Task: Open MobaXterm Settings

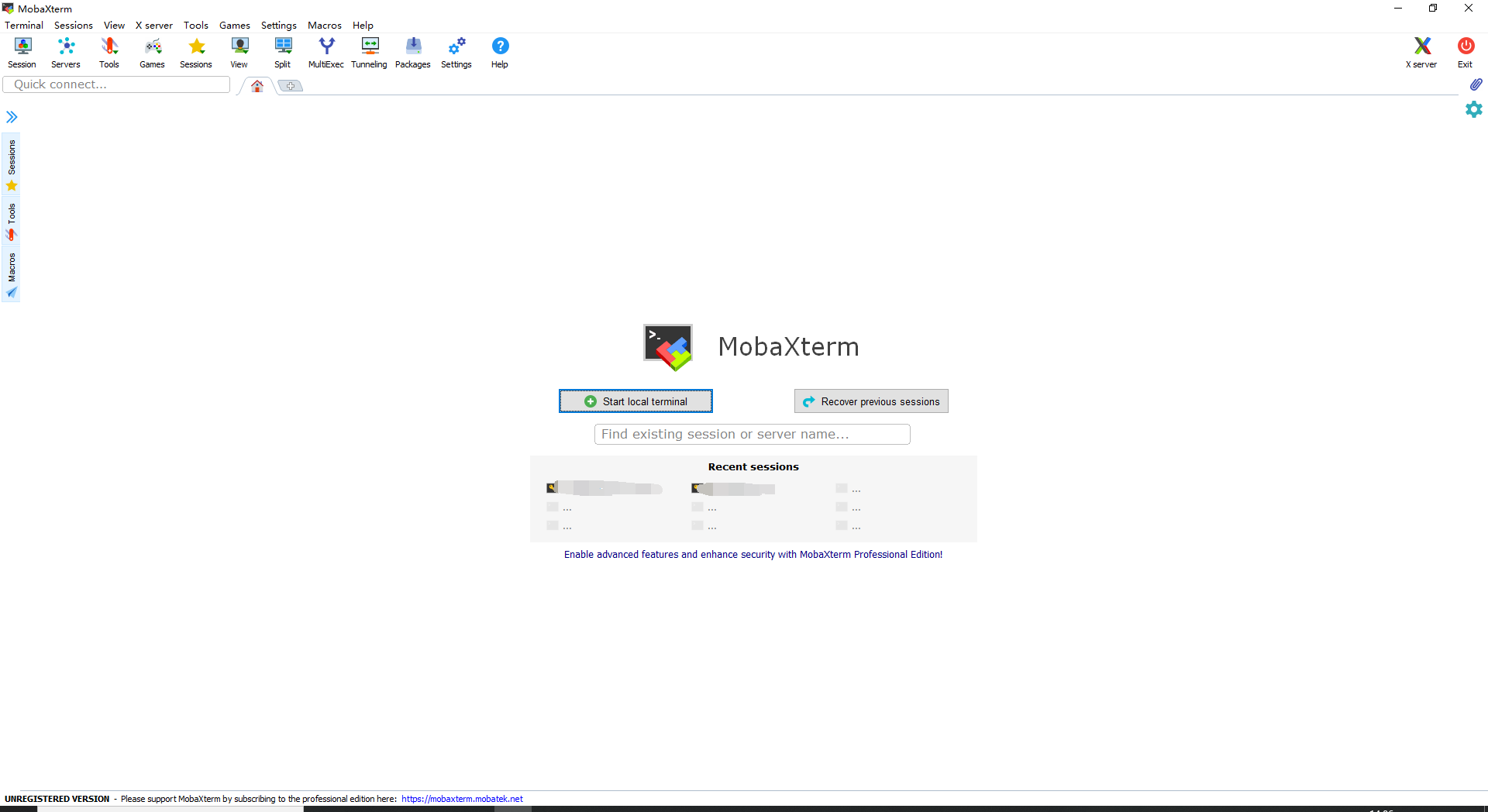Action: click(x=456, y=52)
